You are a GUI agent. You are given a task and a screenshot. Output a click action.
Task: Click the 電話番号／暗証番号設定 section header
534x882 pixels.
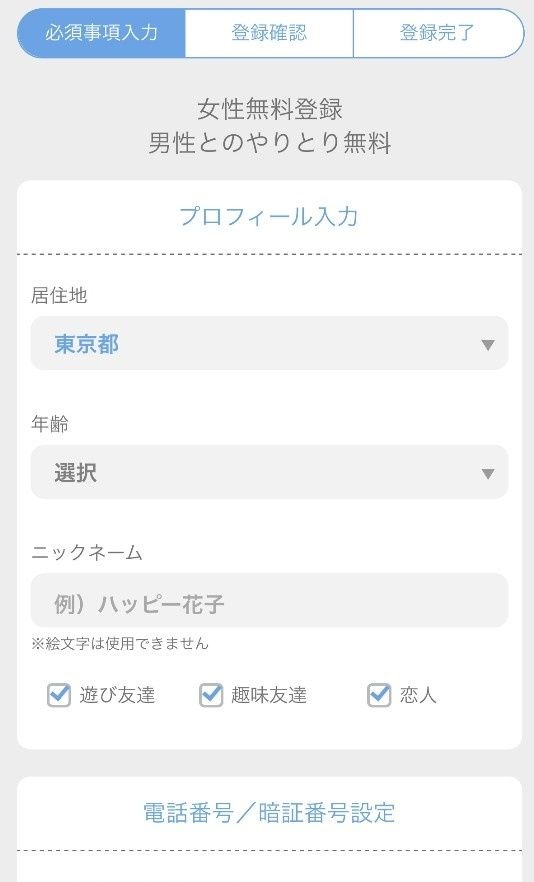(269, 813)
